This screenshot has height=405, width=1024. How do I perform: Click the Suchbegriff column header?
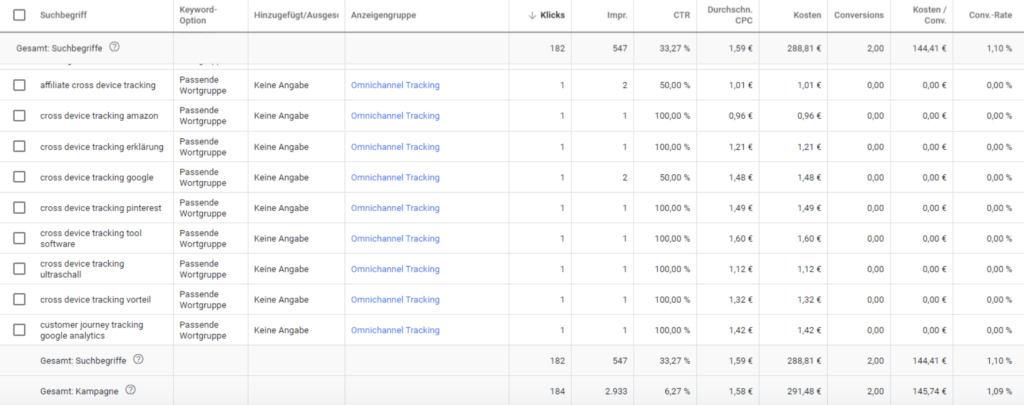point(64,16)
